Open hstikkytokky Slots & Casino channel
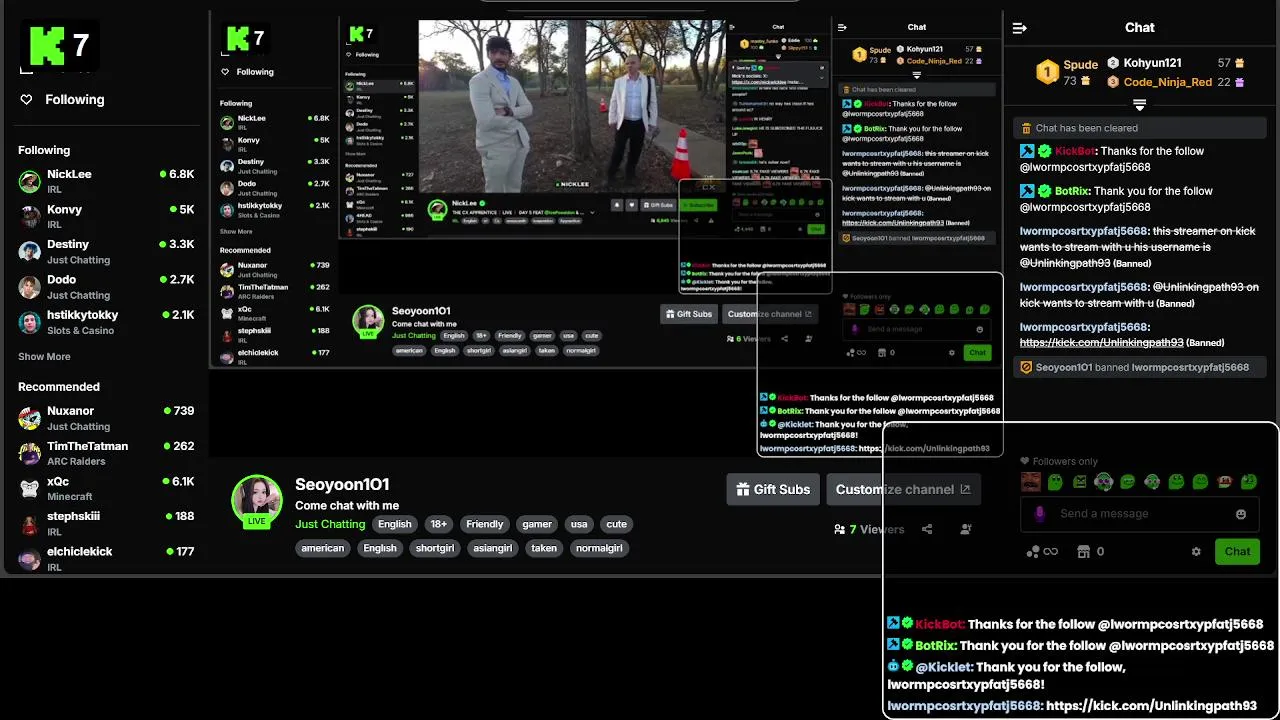Screen dimensions: 1280x720 pyautogui.click(x=106, y=322)
